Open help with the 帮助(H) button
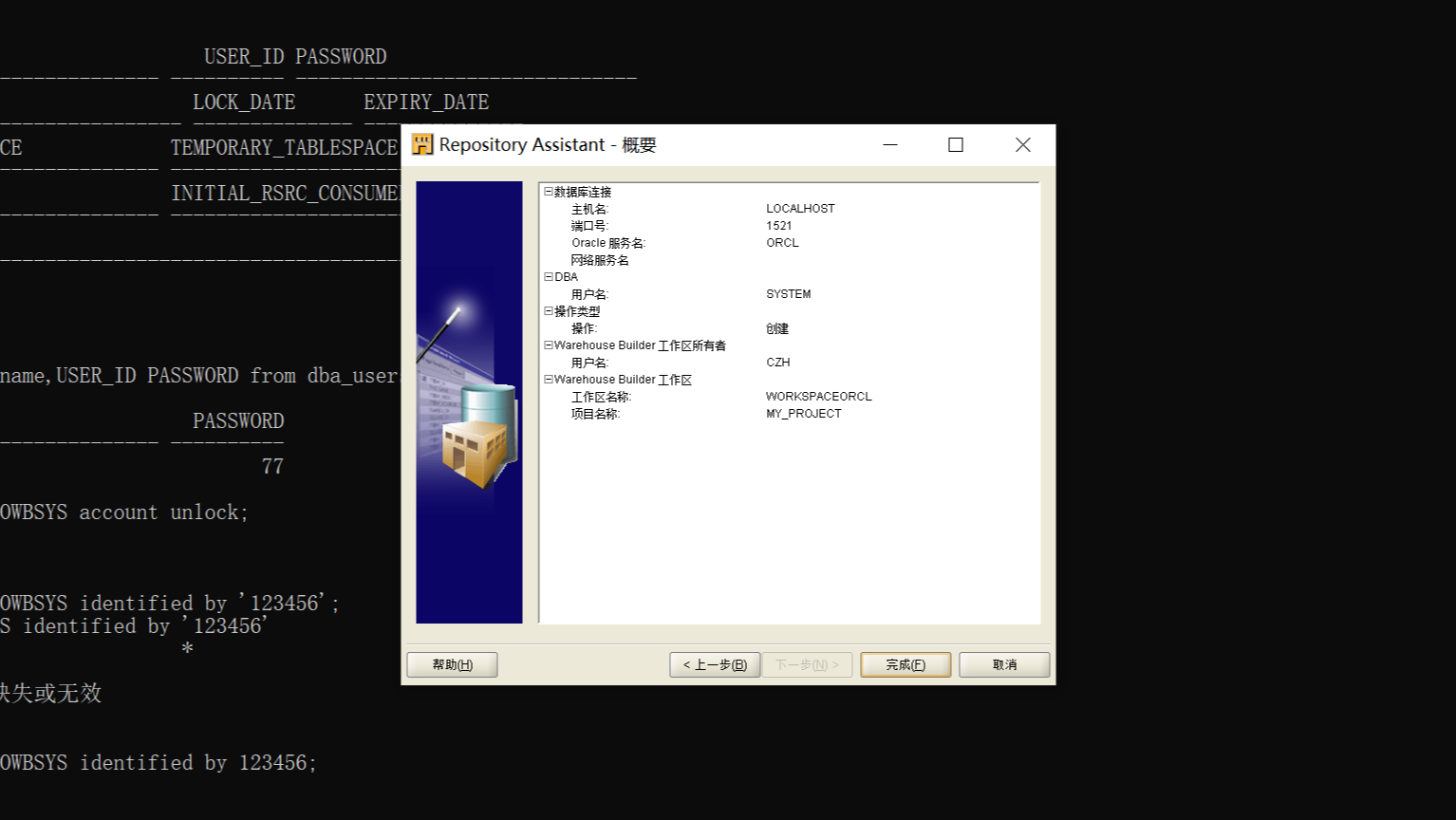 pyautogui.click(x=452, y=664)
